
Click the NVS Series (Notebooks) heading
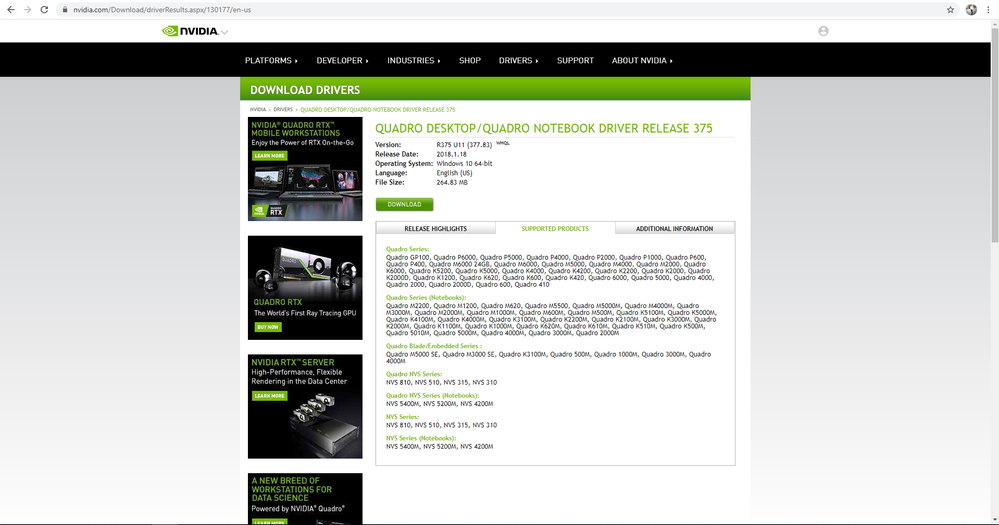click(x=420, y=438)
